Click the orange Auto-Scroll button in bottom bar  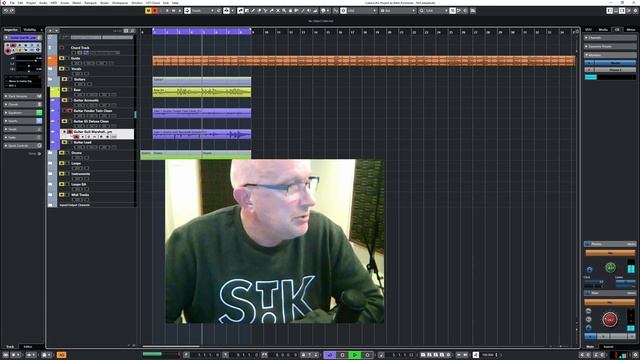tap(61, 355)
